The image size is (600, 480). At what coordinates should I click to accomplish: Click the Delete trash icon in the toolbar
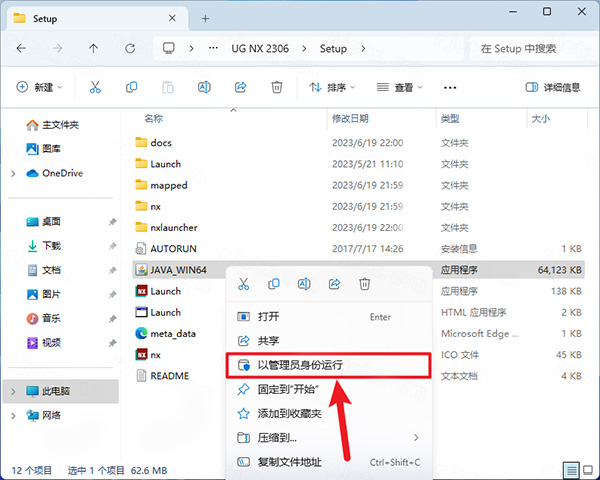(277, 88)
